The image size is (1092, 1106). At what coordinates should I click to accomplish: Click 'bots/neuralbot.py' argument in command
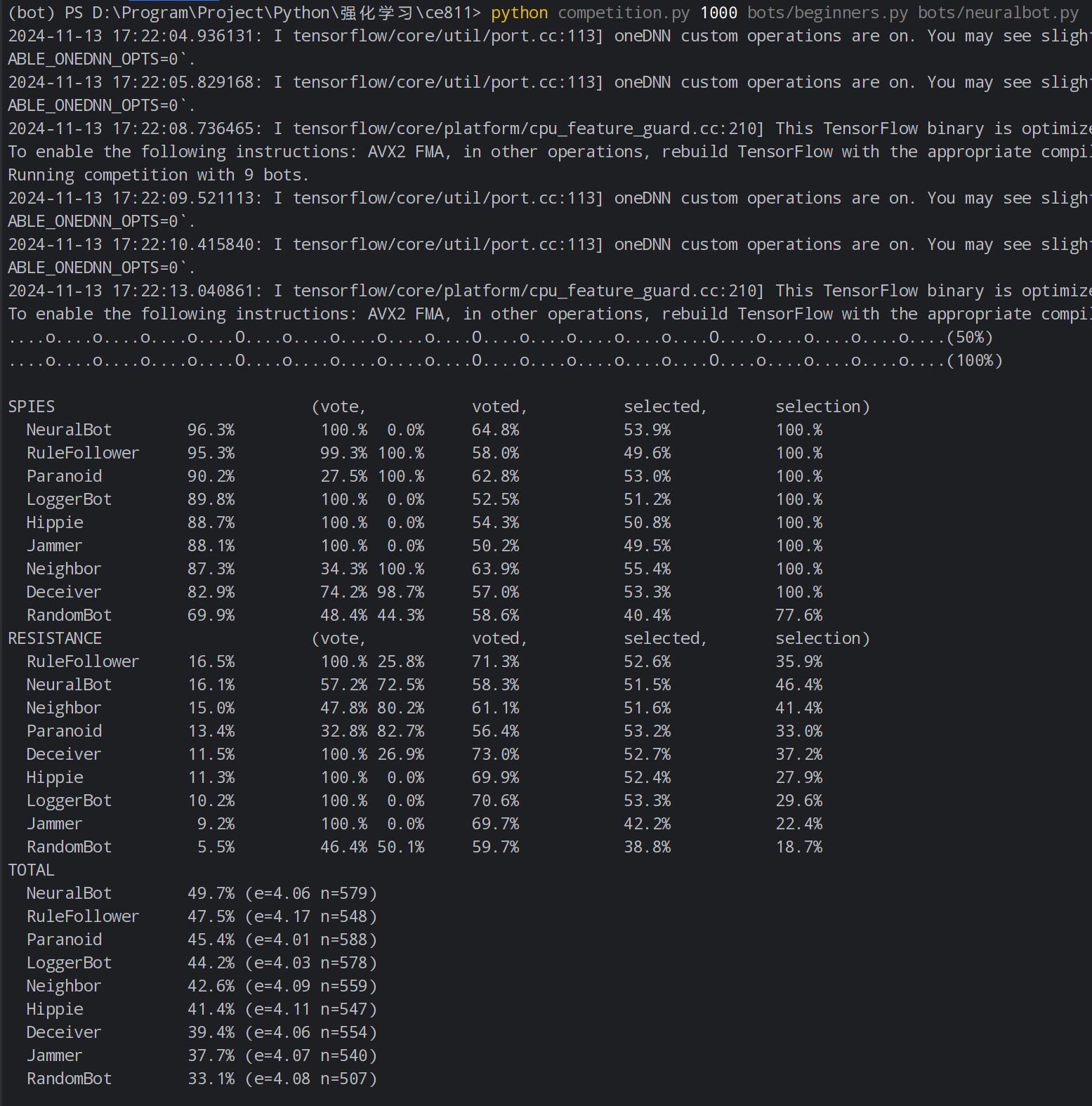coord(998,13)
